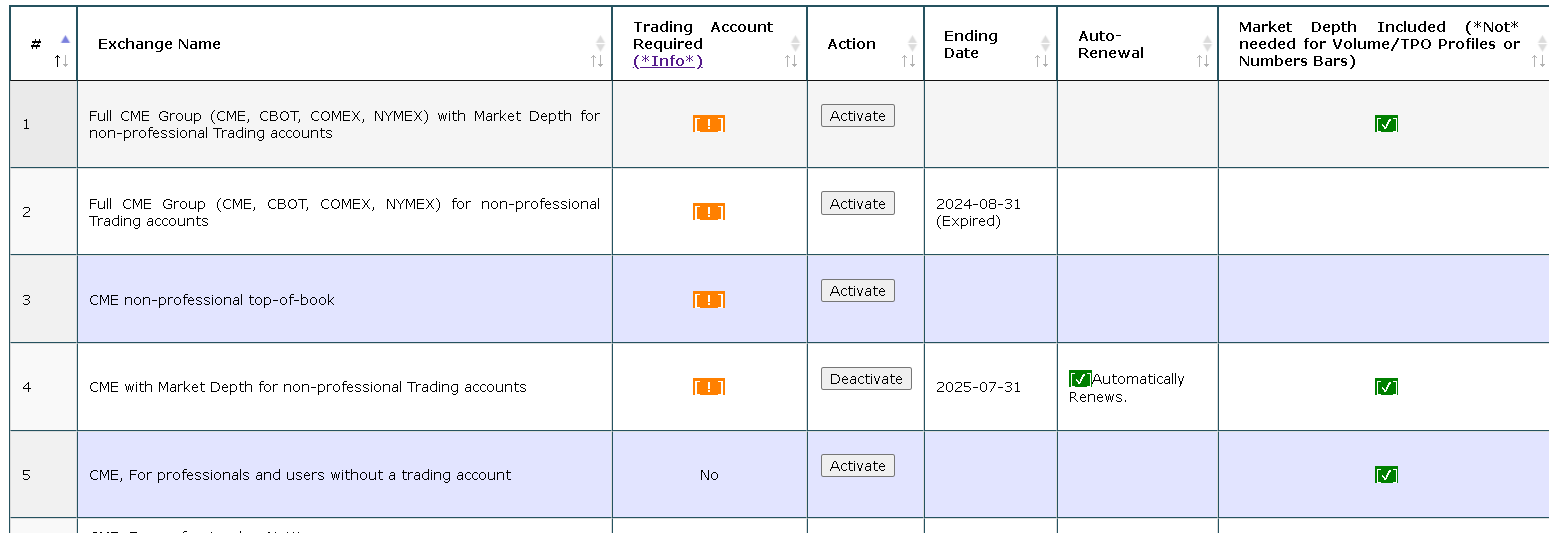Image resolution: width=1549 pixels, height=533 pixels.
Task: Toggle the Automatically Renews checkbox
Action: 1080,379
